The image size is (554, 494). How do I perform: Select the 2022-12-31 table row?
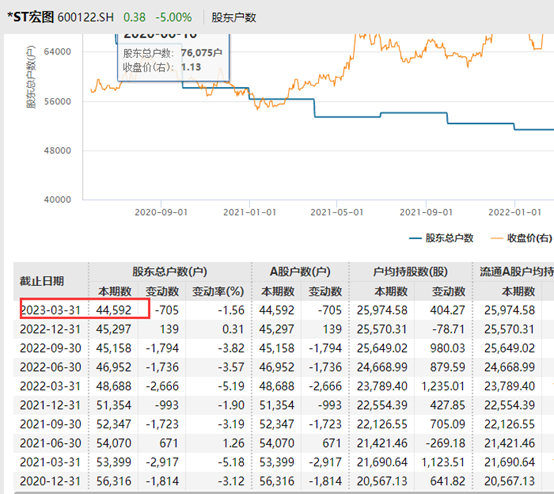pos(284,329)
